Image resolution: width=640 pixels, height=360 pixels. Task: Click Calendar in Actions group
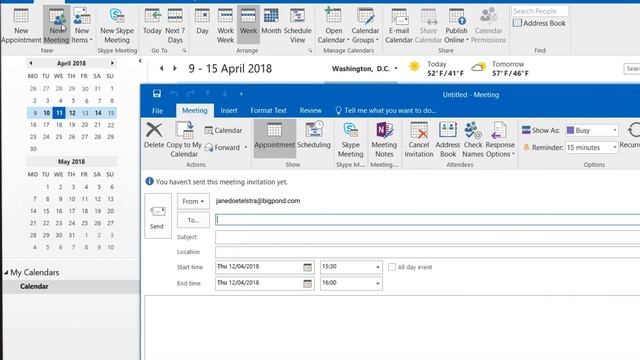[224, 131]
